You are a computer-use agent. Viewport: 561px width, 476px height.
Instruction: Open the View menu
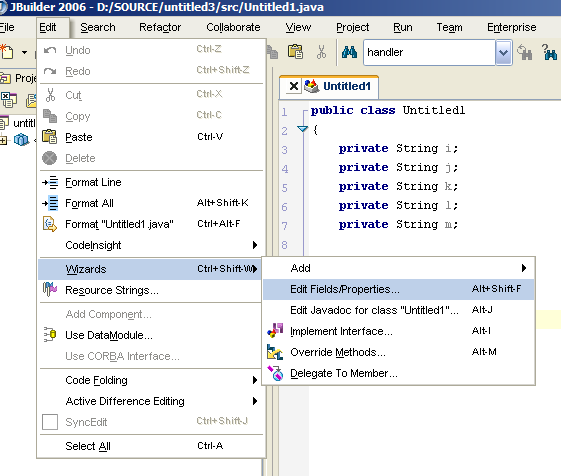298,27
